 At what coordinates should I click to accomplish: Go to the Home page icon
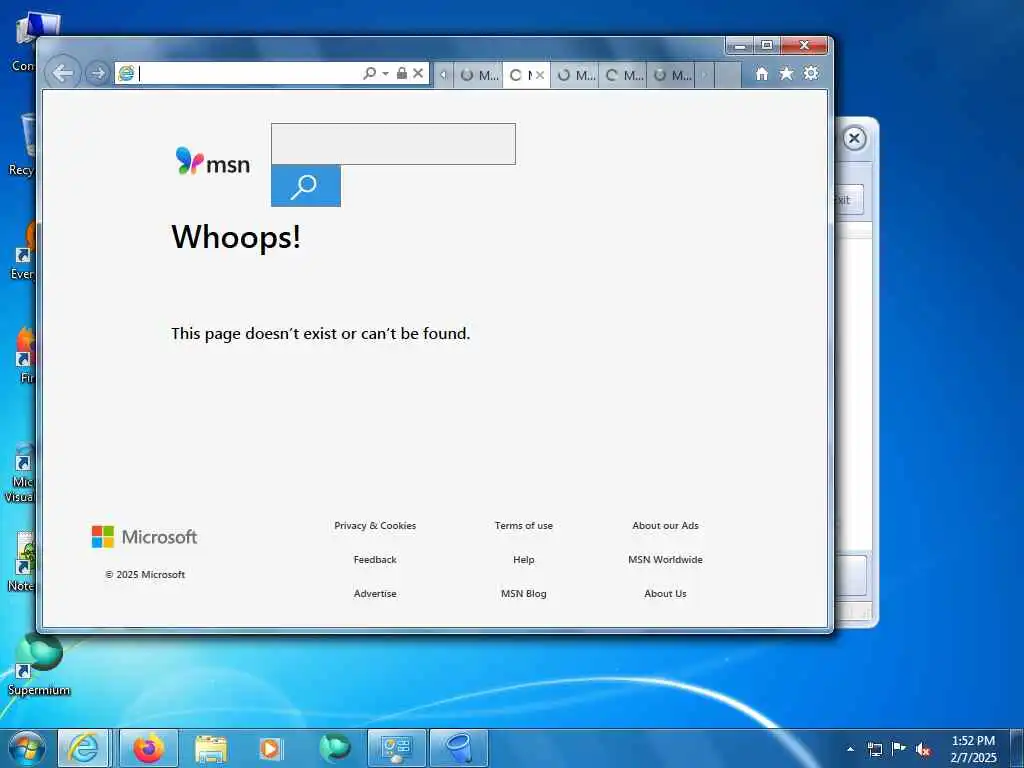click(761, 74)
